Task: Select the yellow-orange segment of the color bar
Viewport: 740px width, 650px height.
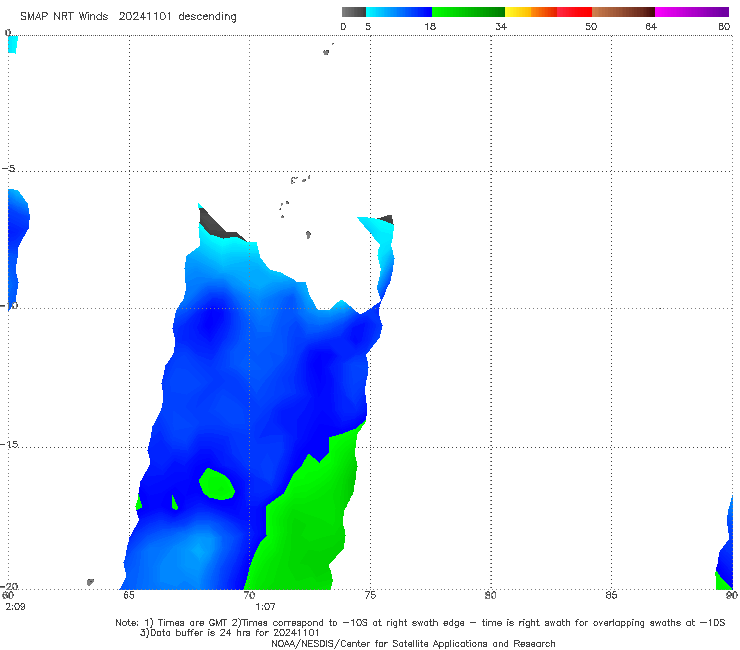Action: 530,12
